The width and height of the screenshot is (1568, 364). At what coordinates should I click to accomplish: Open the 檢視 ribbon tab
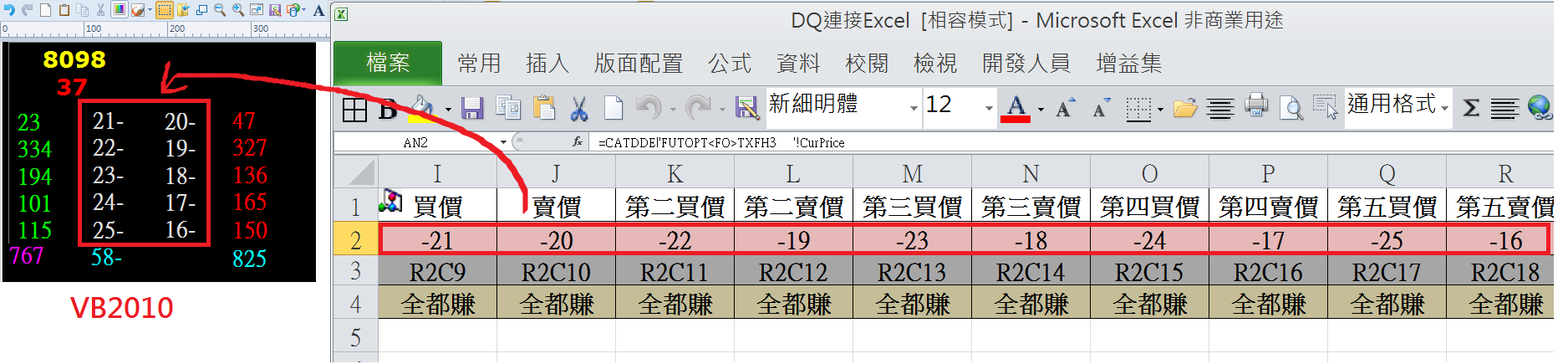pos(935,63)
